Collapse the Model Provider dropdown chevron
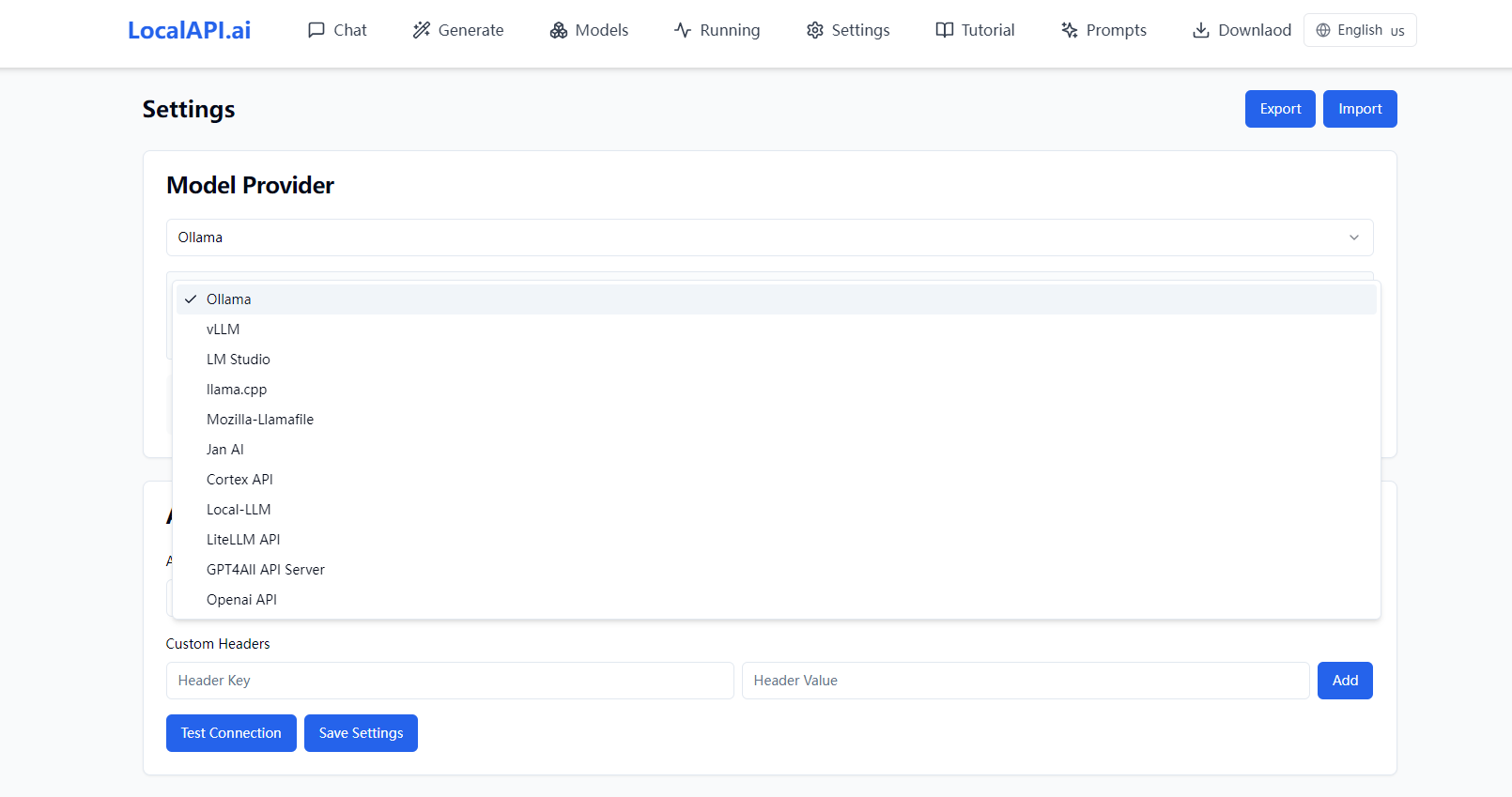The height and width of the screenshot is (797, 1512). [x=1354, y=238]
